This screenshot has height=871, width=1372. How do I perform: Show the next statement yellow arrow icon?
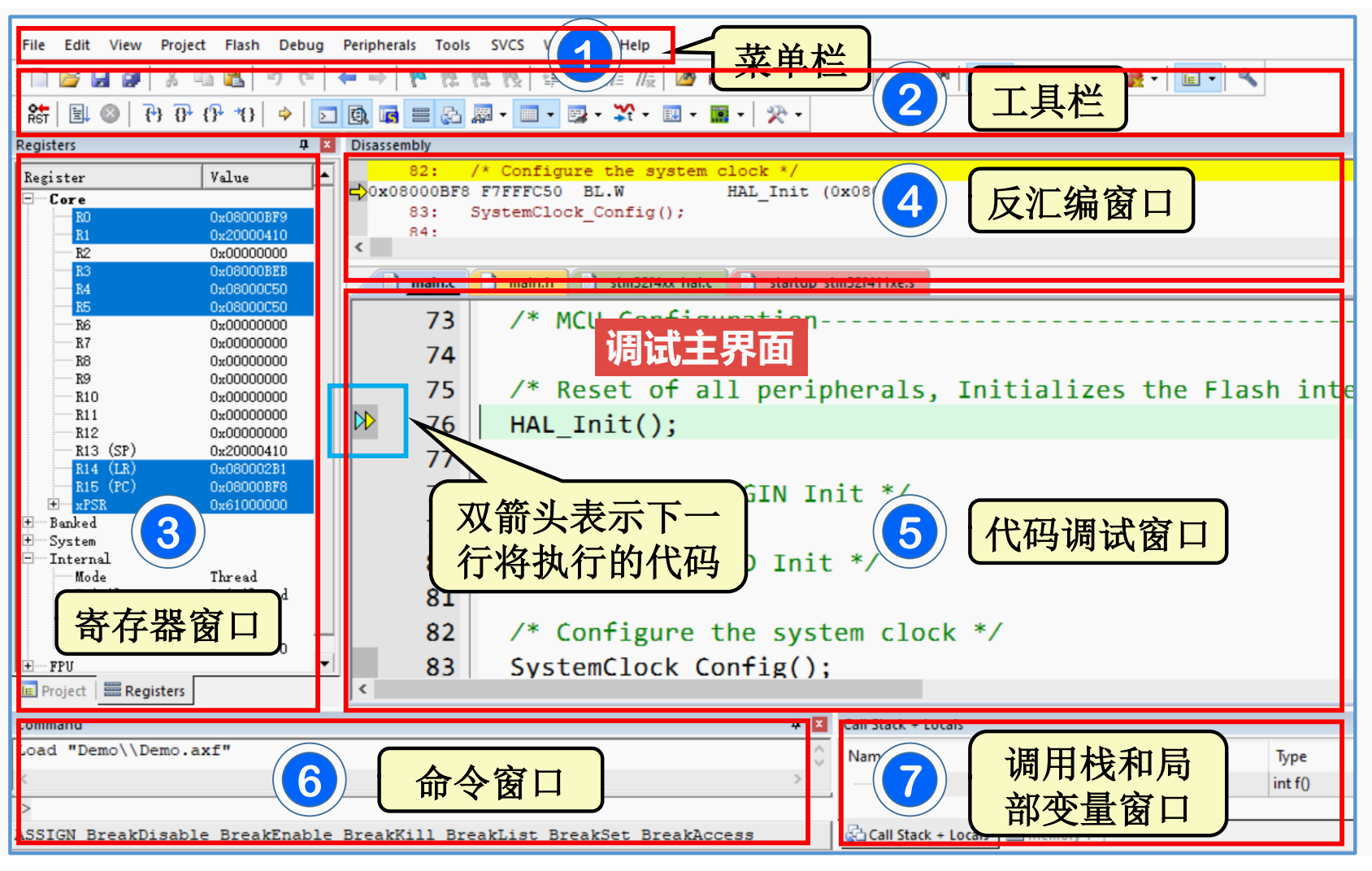[284, 114]
